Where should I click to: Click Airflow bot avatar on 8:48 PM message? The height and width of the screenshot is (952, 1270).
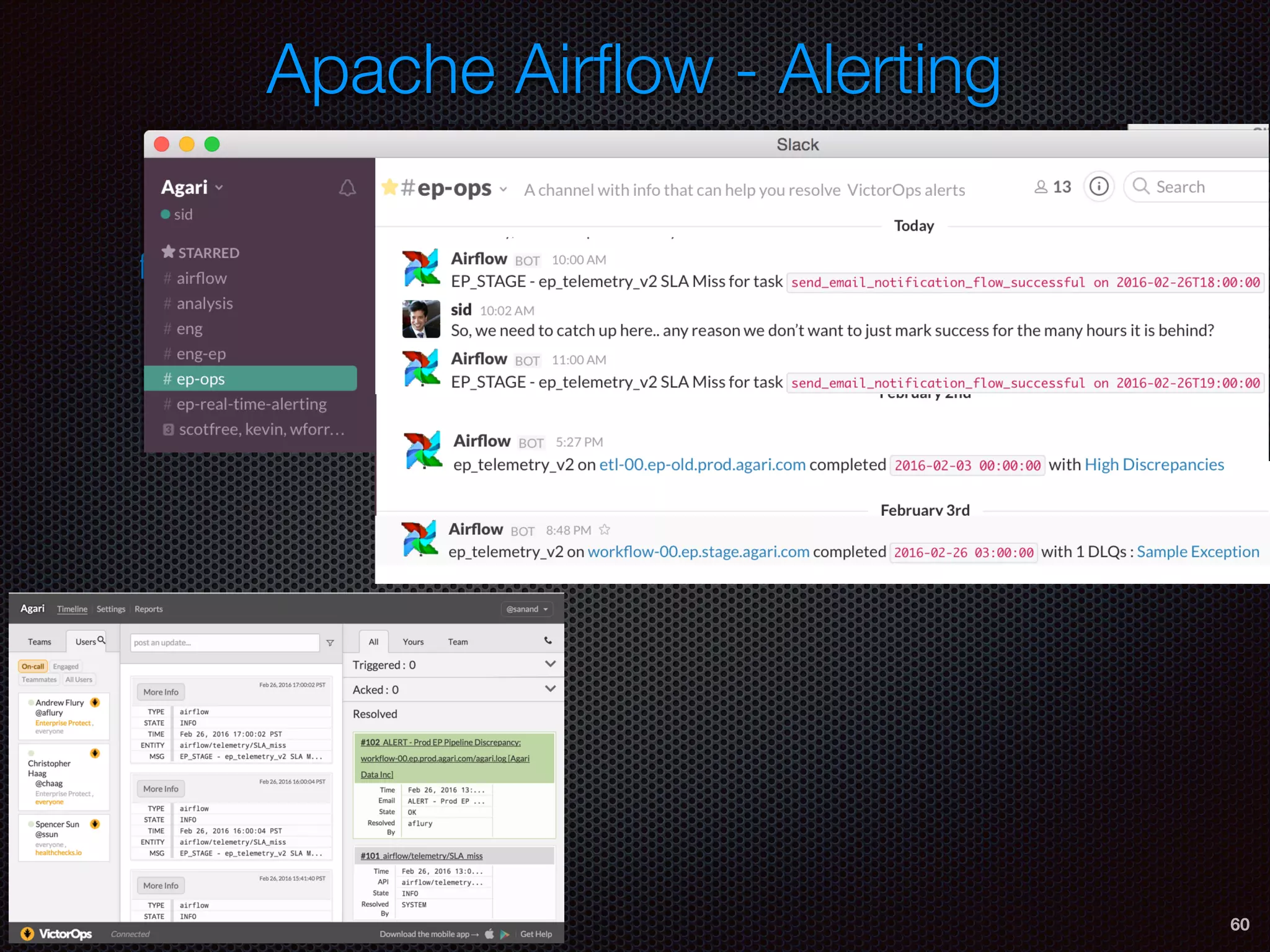pos(420,538)
